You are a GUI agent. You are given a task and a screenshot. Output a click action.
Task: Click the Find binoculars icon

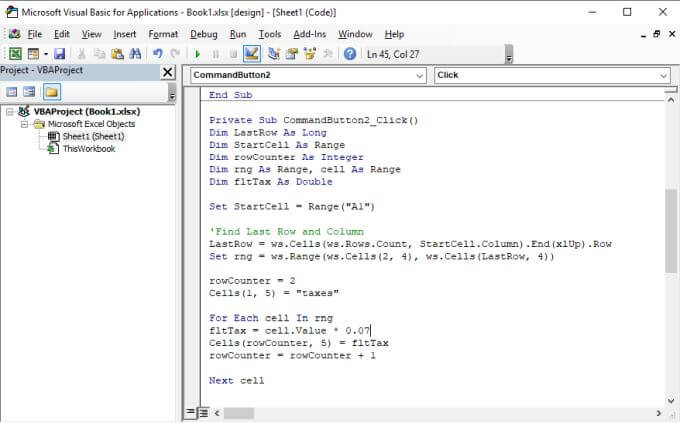click(136, 53)
